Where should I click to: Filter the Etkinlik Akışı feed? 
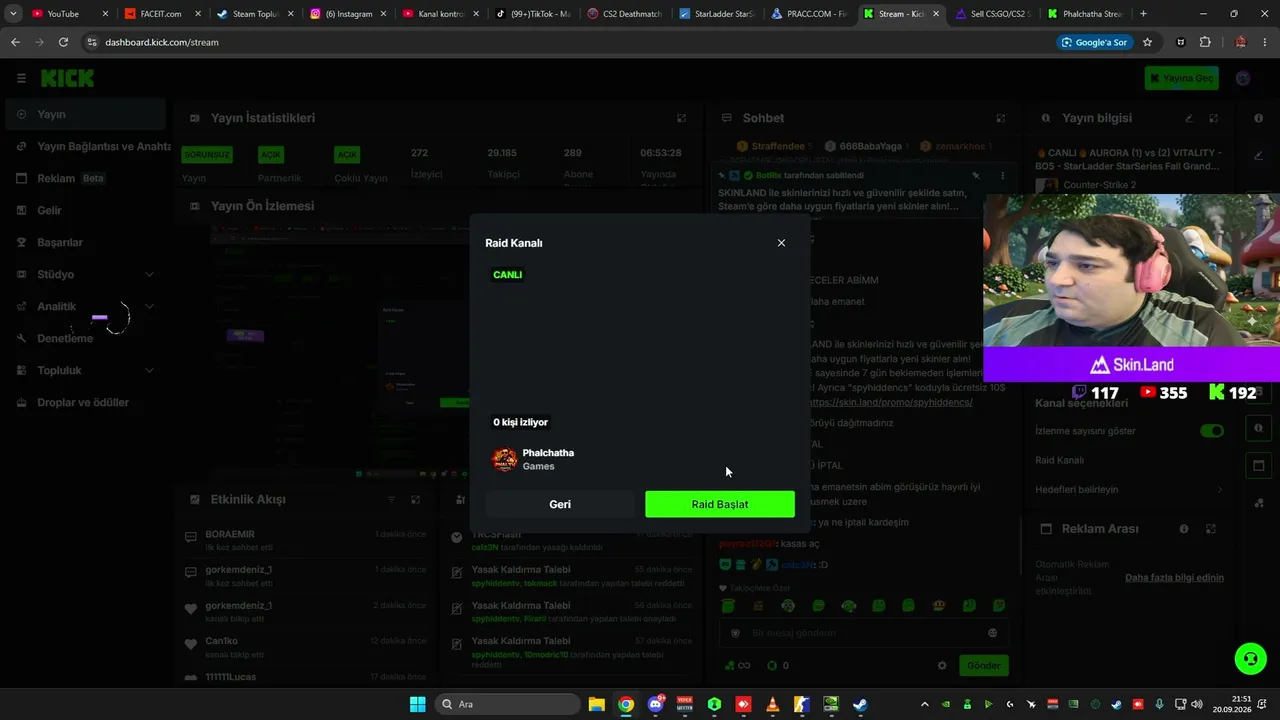(x=391, y=500)
